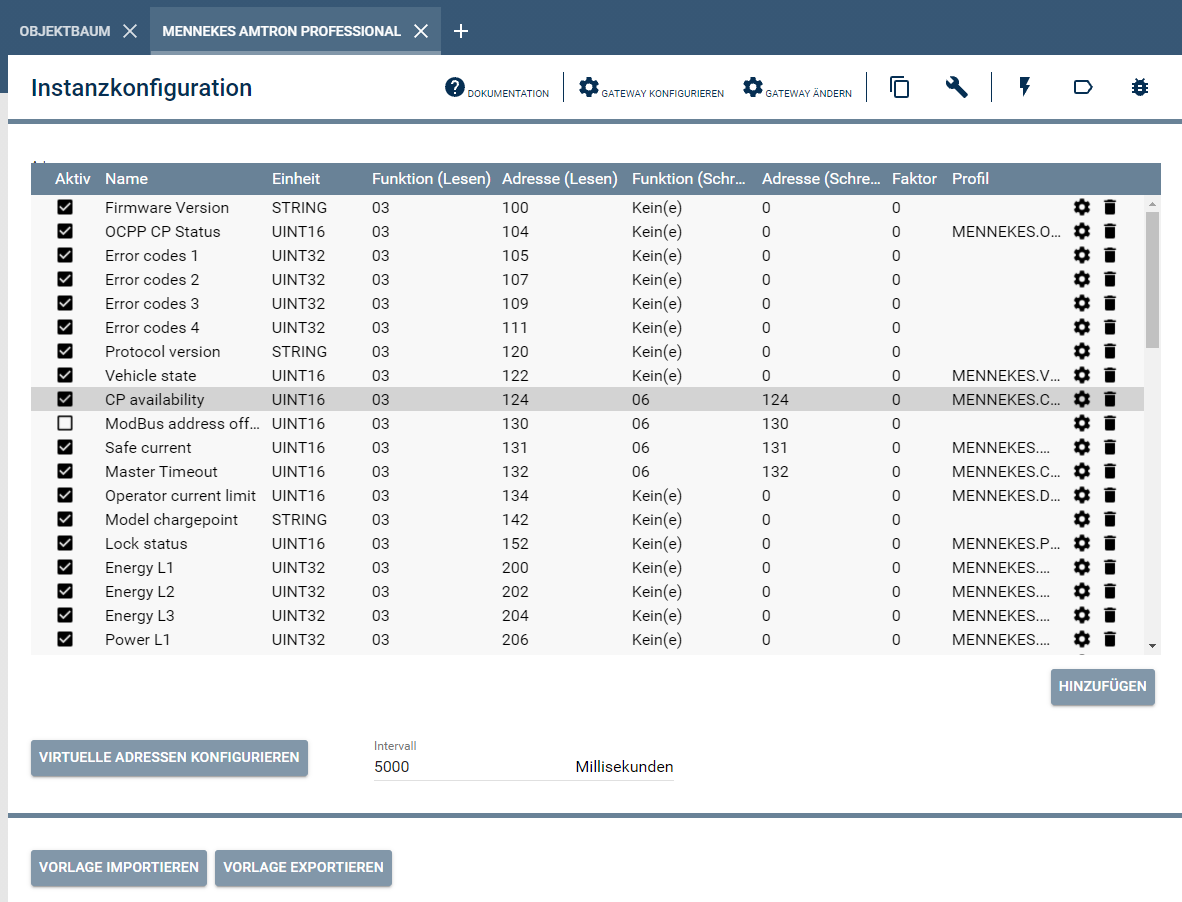
Task: Click the Hinzufügen button
Action: (1102, 687)
